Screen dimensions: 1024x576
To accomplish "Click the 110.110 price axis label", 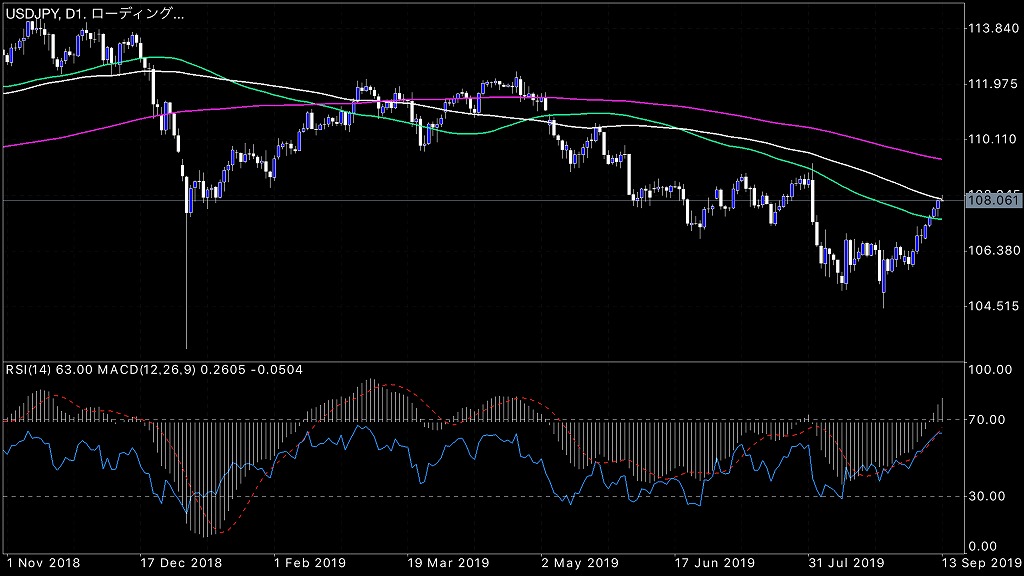I will click(x=993, y=139).
